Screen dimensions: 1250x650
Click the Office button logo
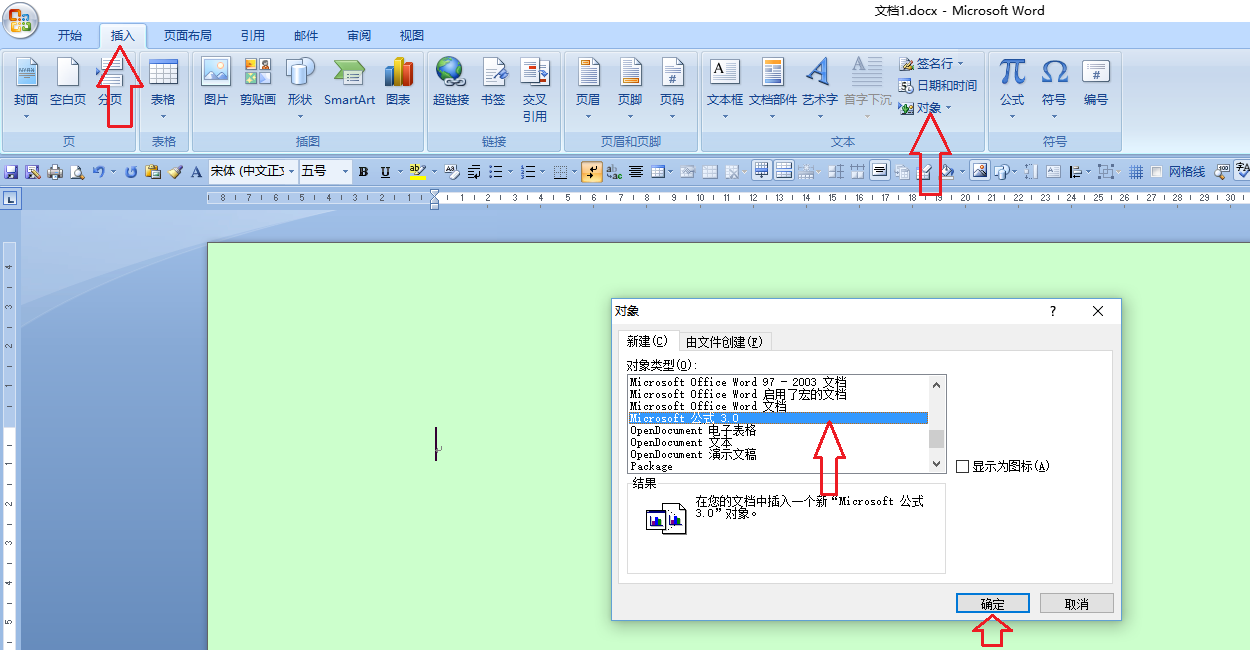20,20
